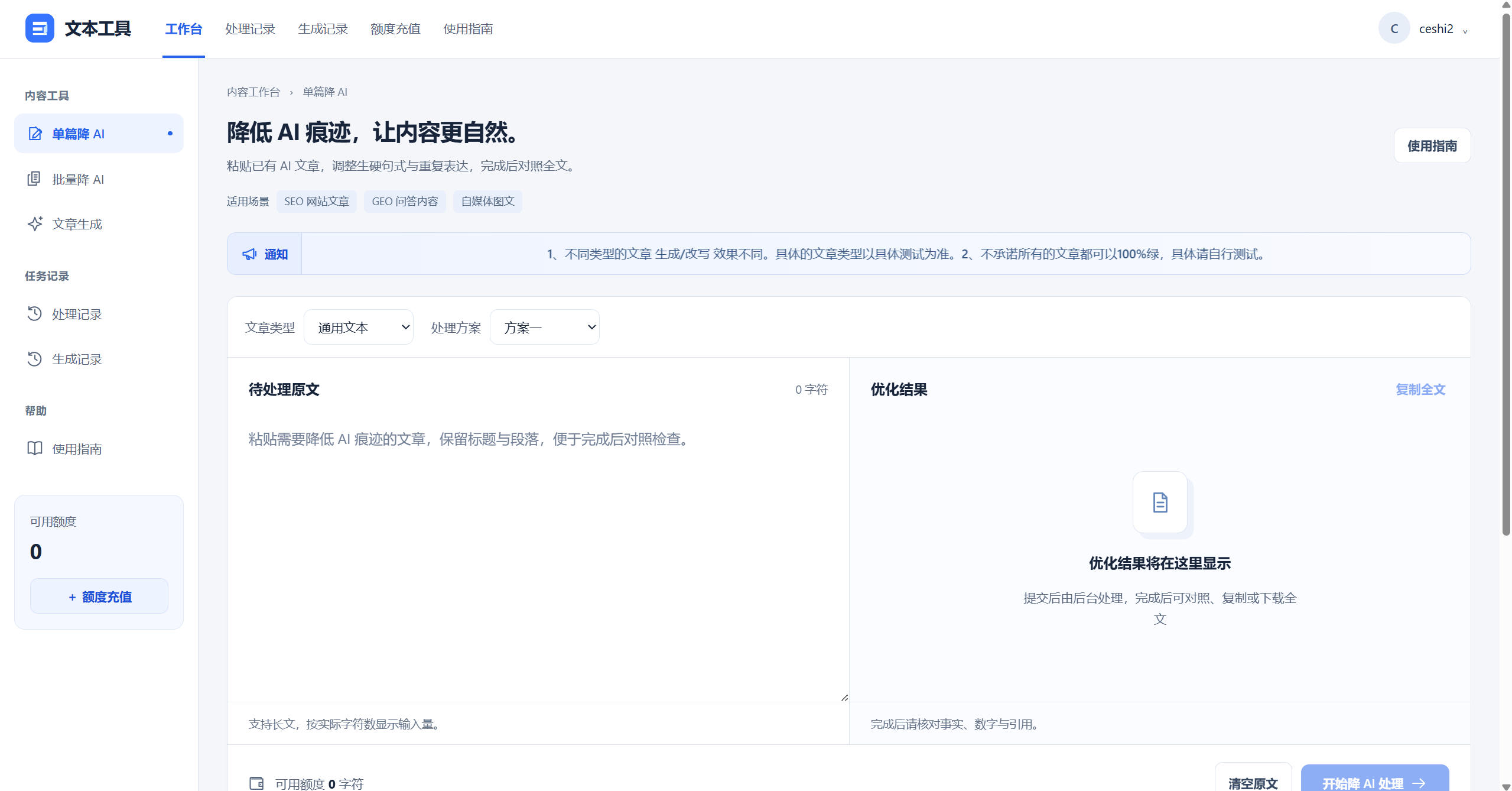1512x791 pixels.
Task: Select the 自媒体图文 scenario tag
Action: click(x=487, y=202)
